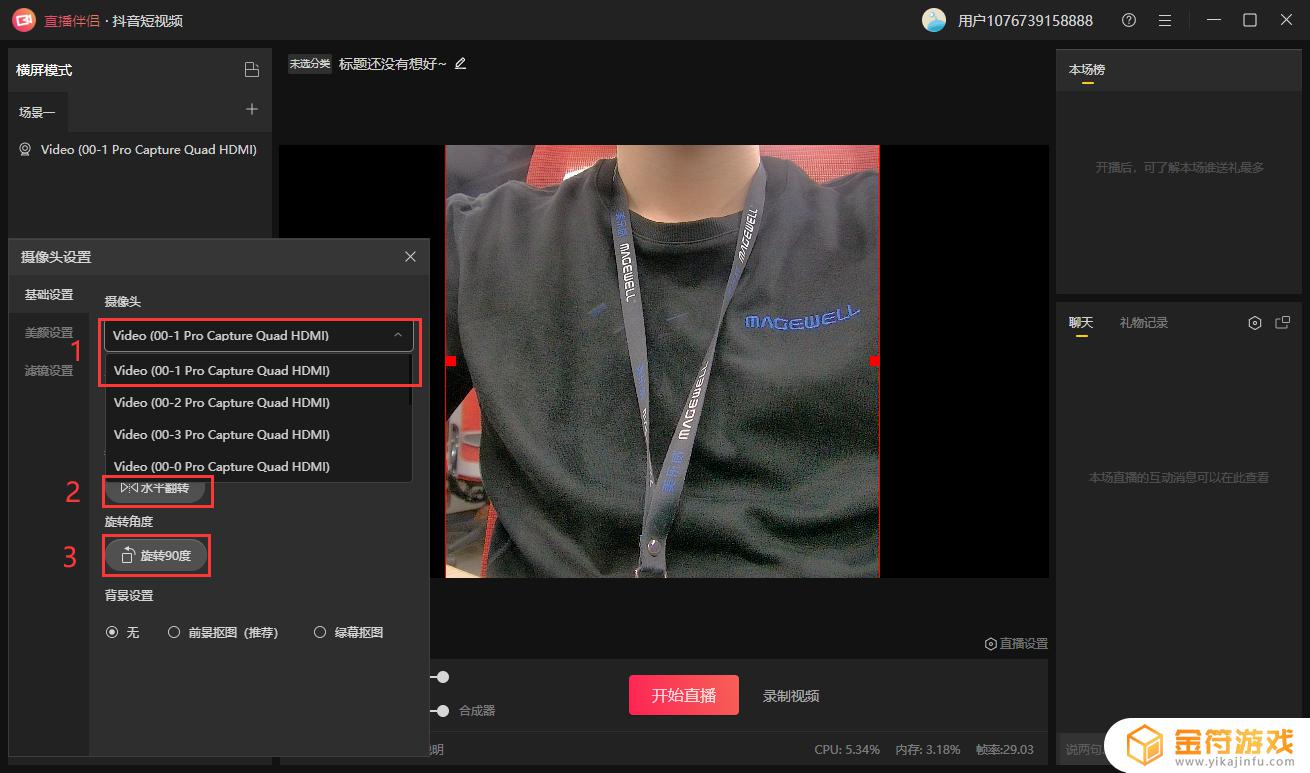Open the hamburger main menu
The width and height of the screenshot is (1310, 773).
pos(1165,20)
